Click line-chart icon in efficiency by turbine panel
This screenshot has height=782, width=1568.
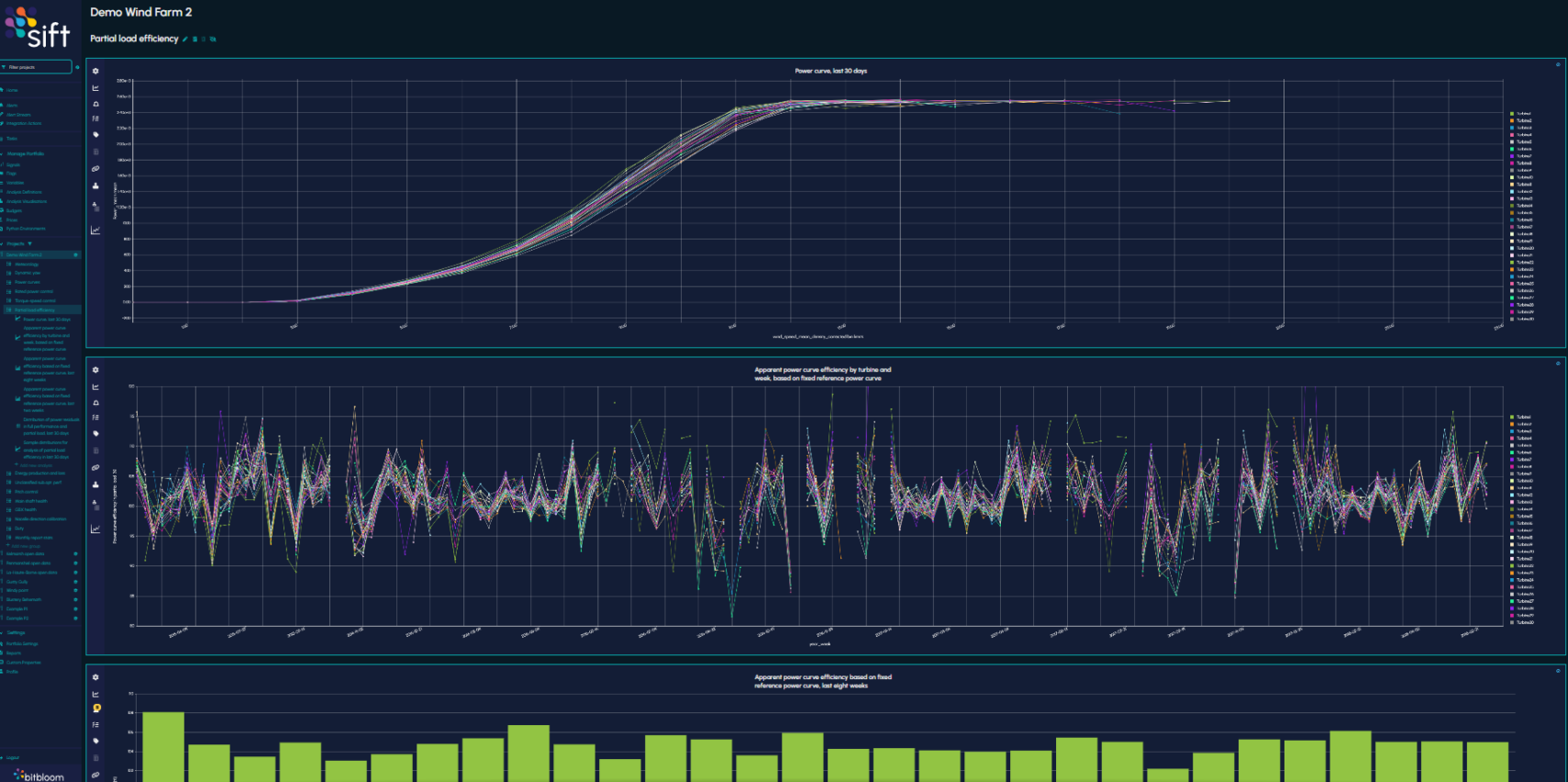coord(95,386)
